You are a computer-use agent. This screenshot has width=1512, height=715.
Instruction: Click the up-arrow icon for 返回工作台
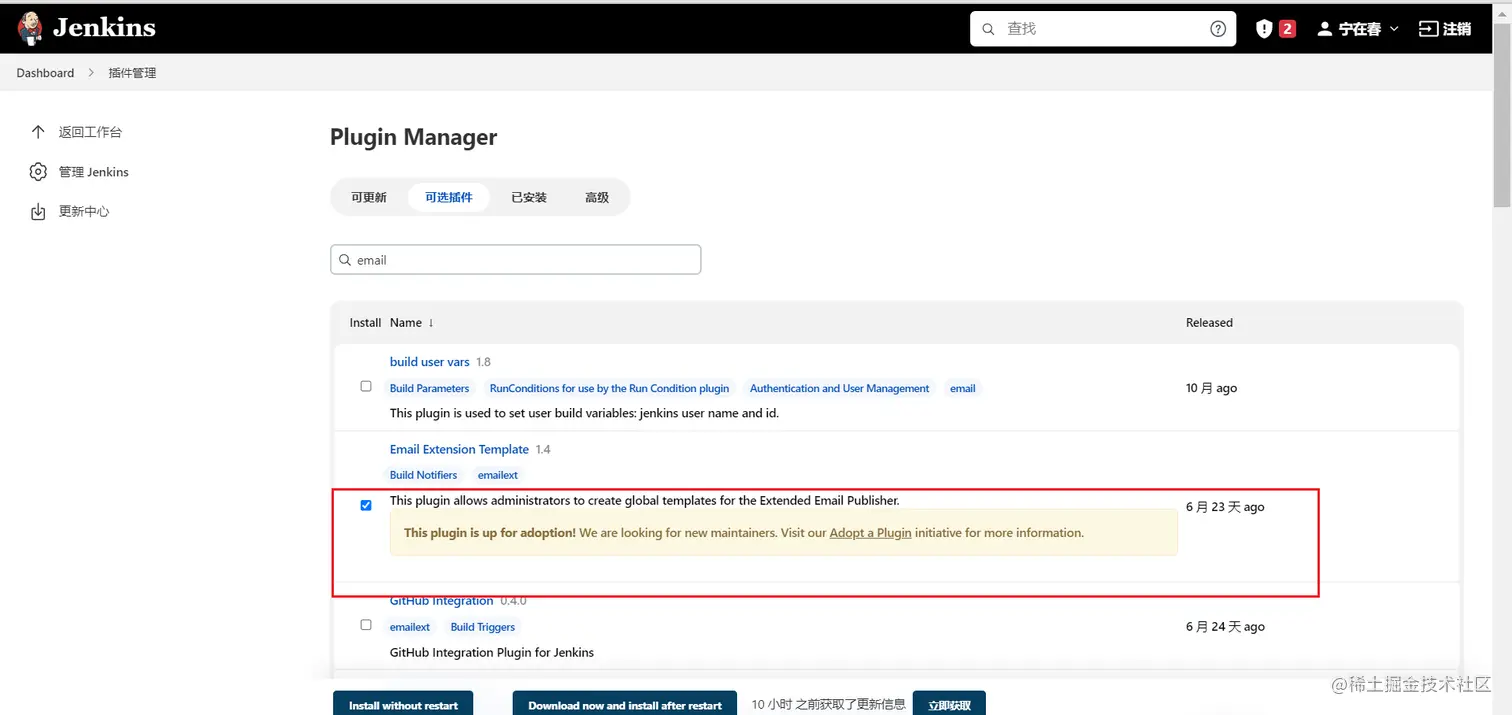(x=38, y=132)
